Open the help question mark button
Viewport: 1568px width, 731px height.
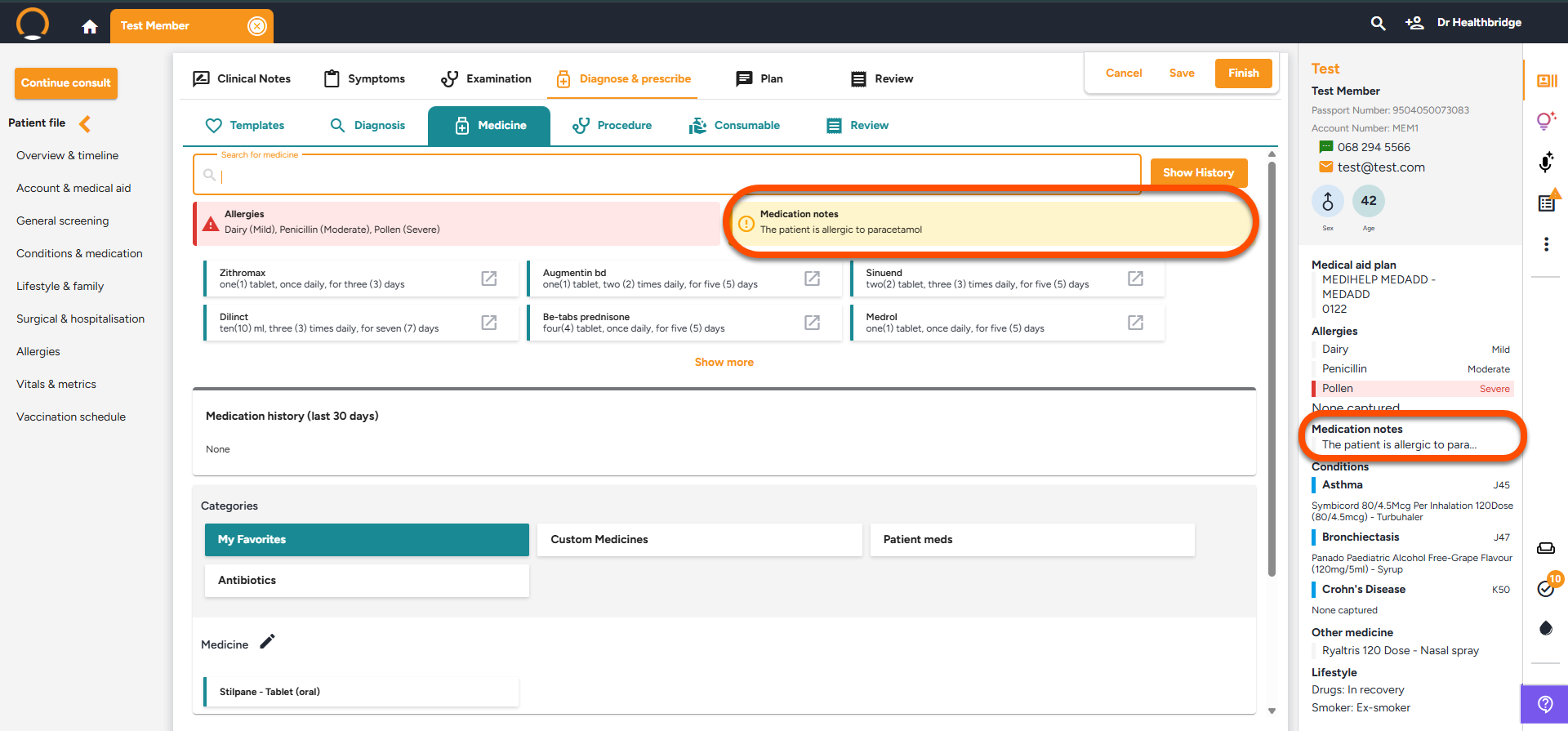1544,704
